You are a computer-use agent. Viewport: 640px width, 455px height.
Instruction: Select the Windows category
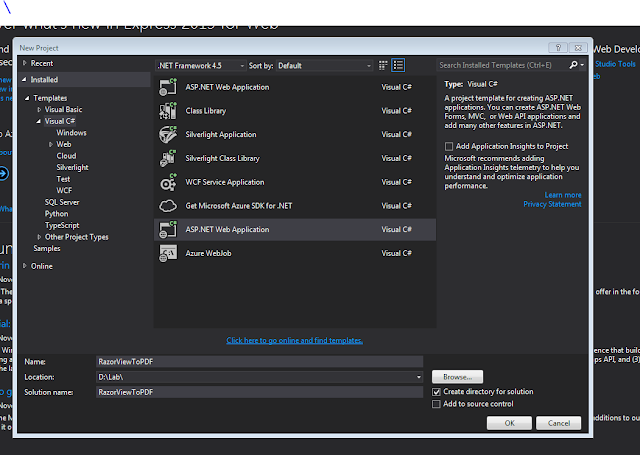click(71, 133)
